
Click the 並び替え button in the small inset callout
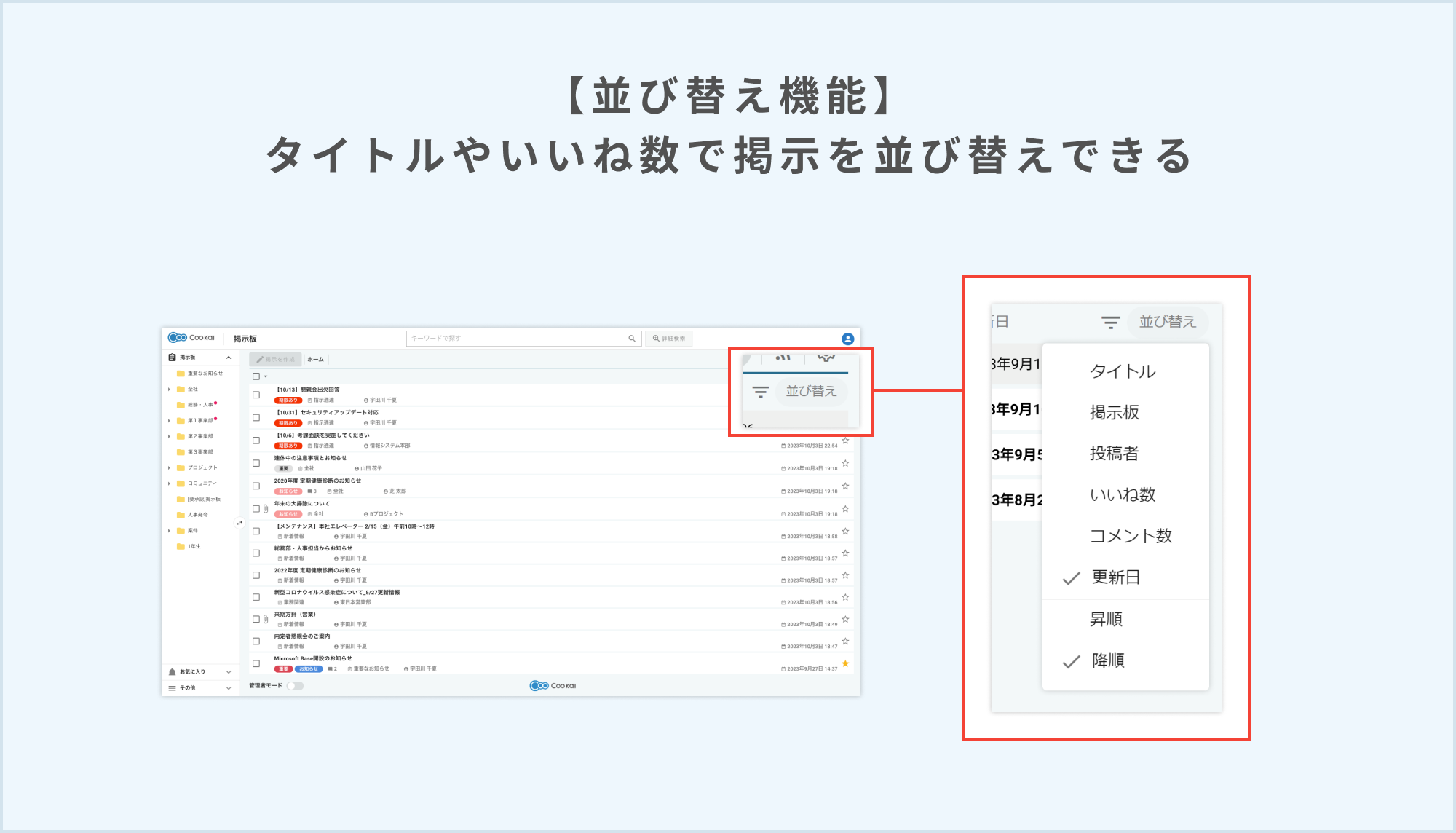click(811, 391)
